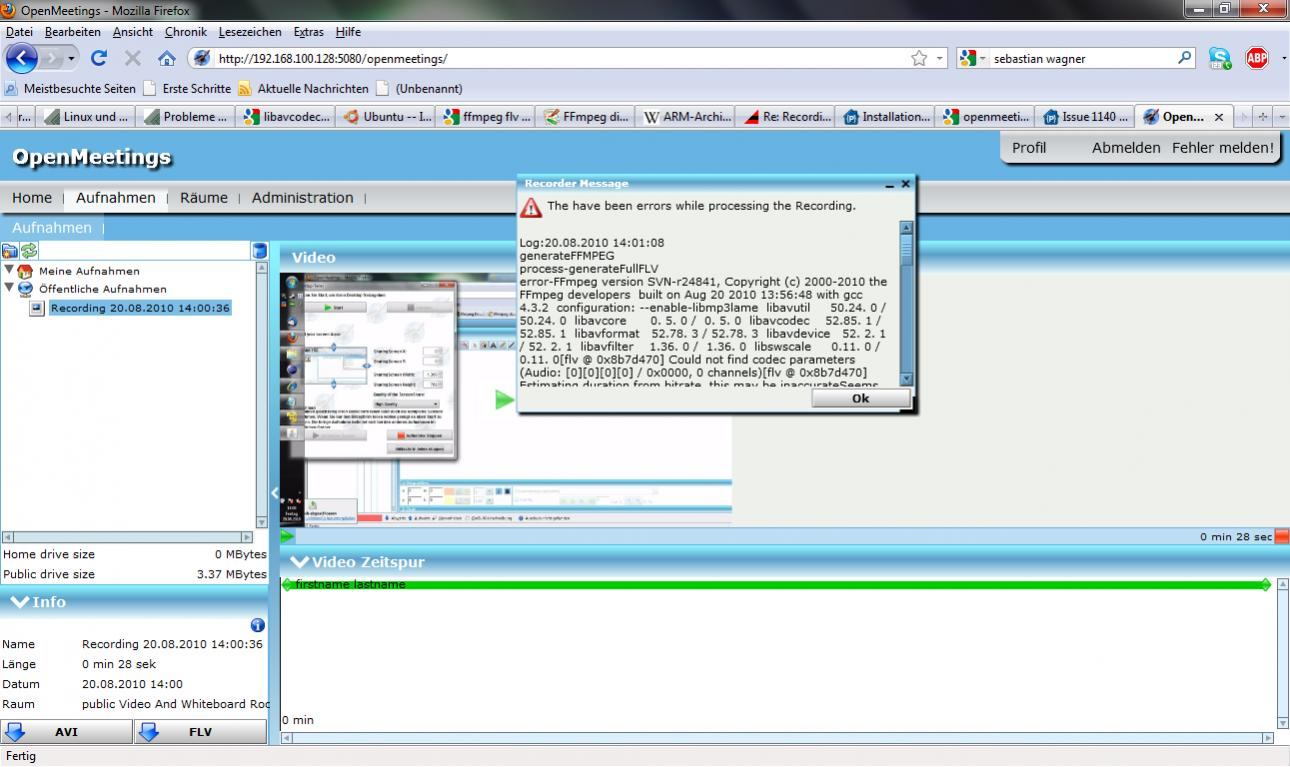
Task: Click the playback progress bar
Action: (785, 537)
